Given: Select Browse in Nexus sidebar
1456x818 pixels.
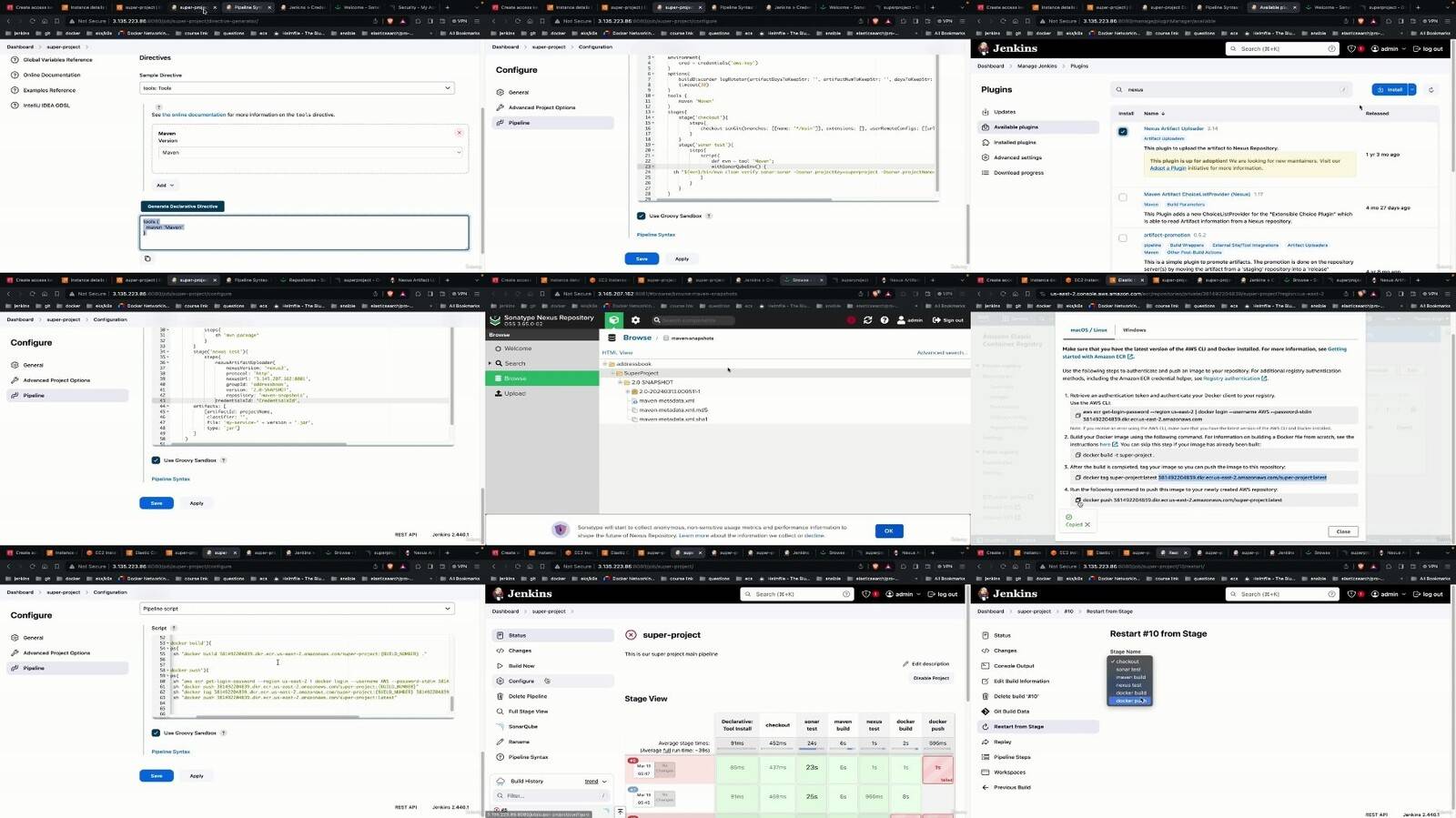Looking at the screenshot, I should click(x=515, y=379).
